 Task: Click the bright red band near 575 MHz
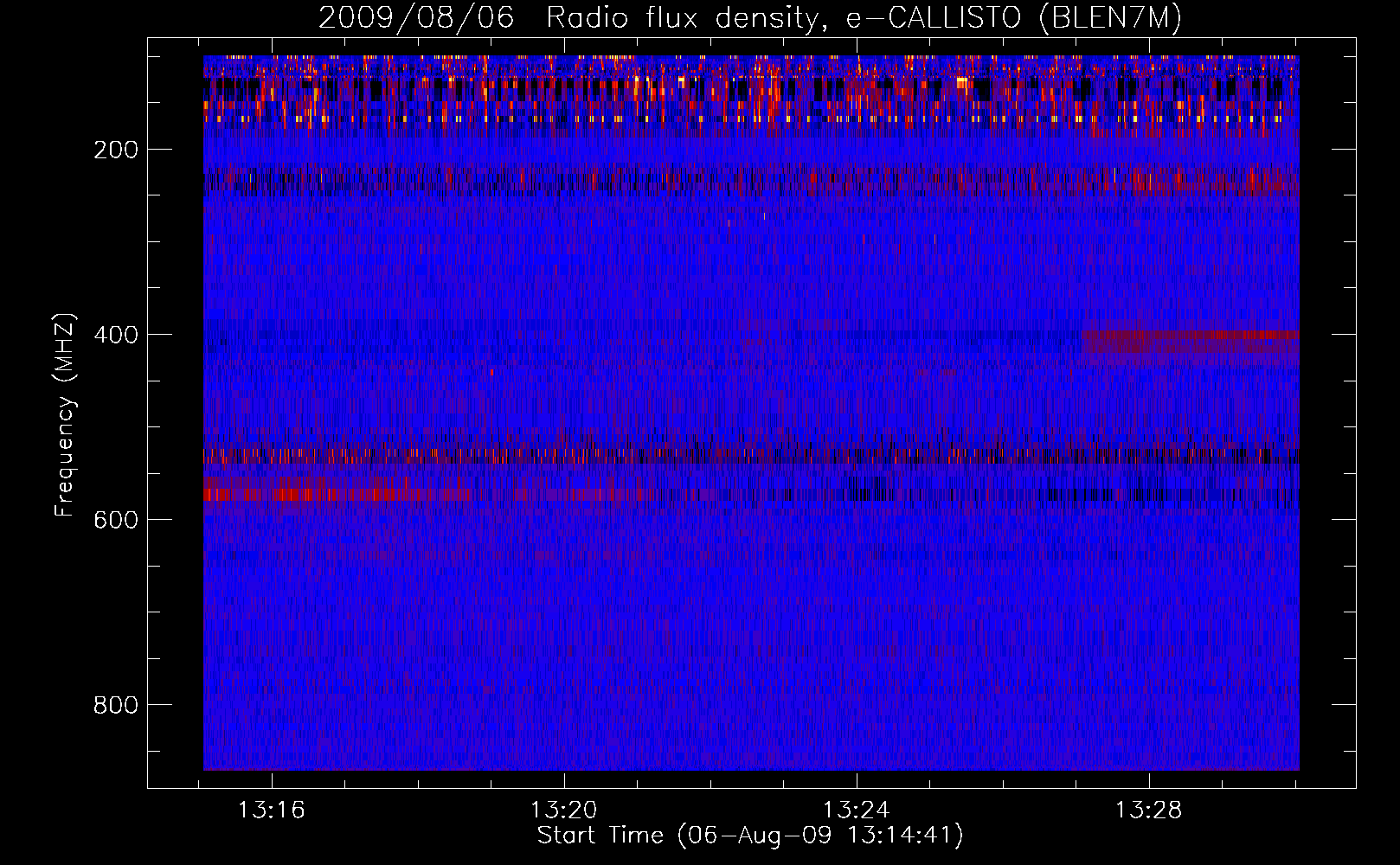[x=337, y=495]
